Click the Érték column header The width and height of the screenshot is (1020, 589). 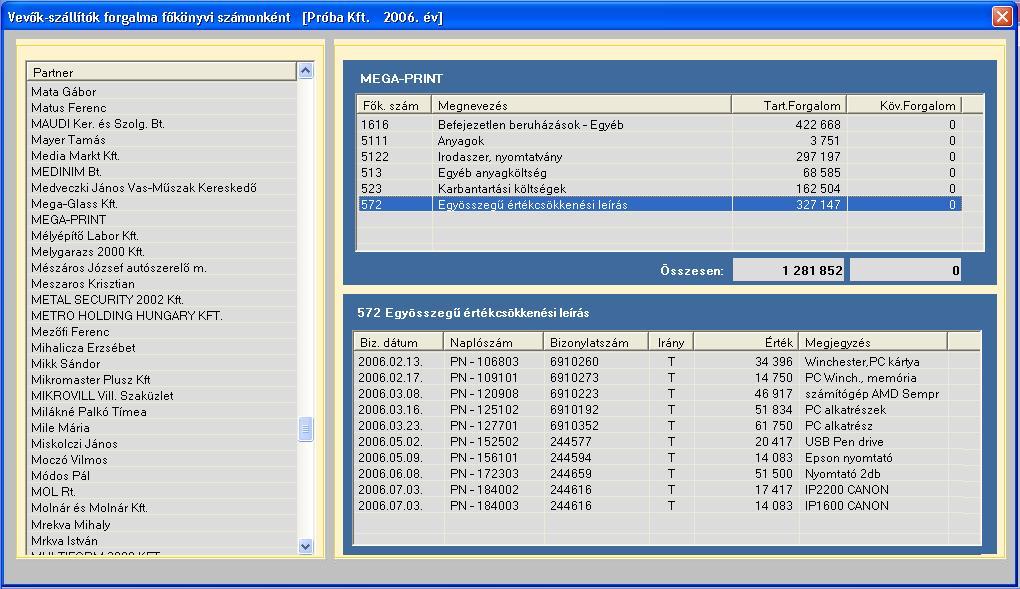click(745, 342)
